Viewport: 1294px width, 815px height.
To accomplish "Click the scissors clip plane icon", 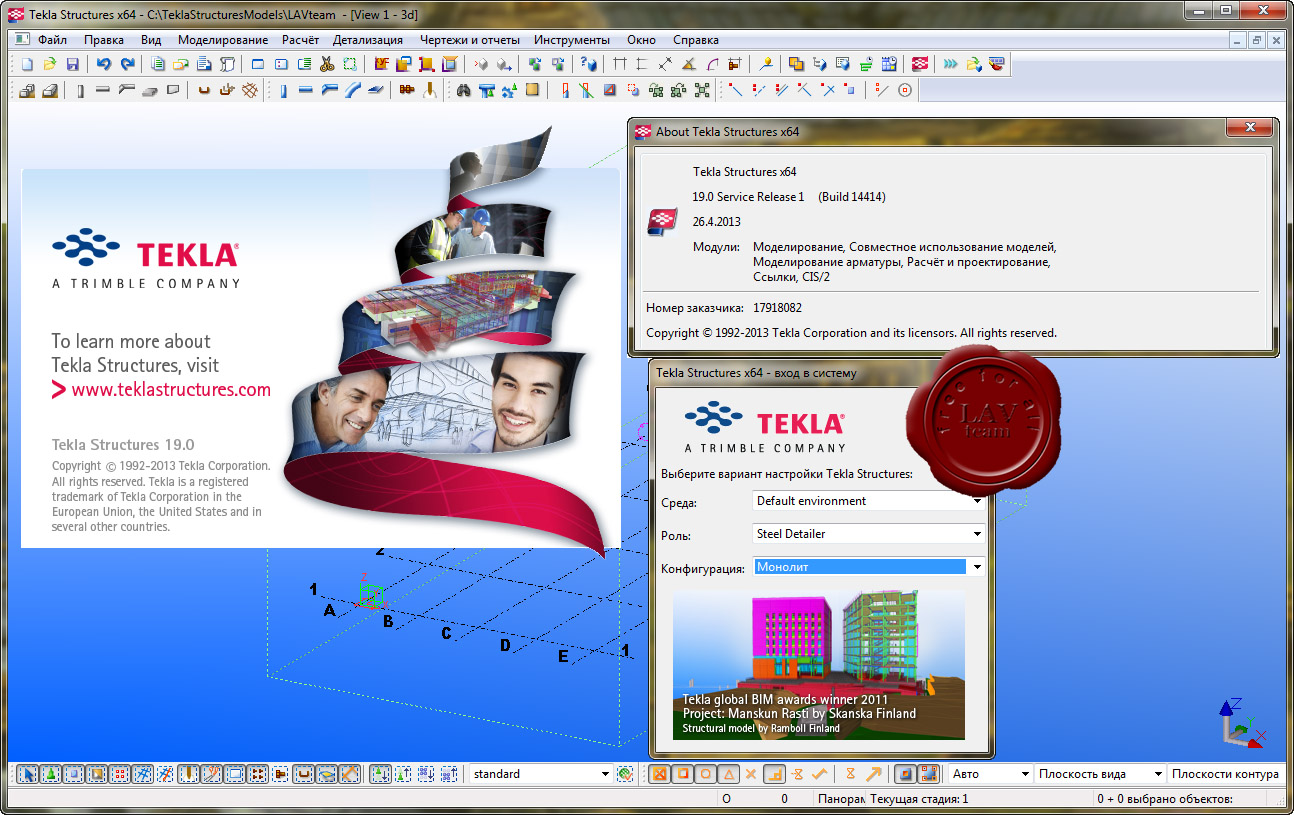I will coord(327,64).
